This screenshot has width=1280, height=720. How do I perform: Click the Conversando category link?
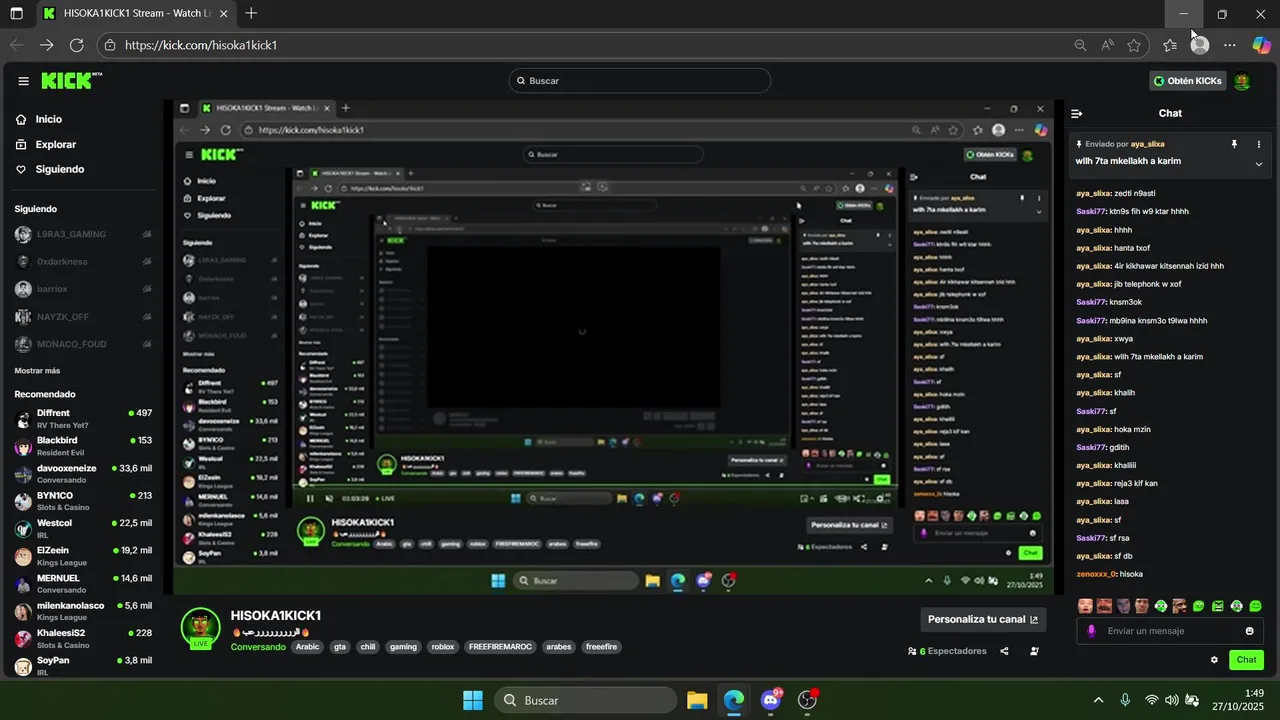(x=258, y=647)
